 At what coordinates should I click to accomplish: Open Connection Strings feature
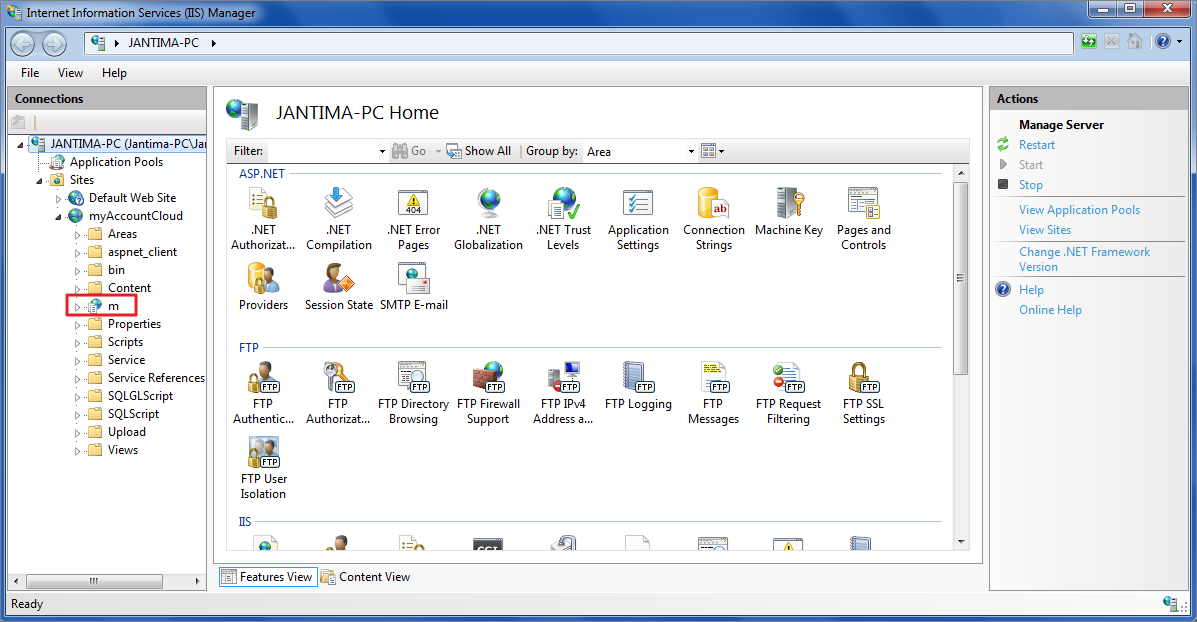tap(714, 220)
